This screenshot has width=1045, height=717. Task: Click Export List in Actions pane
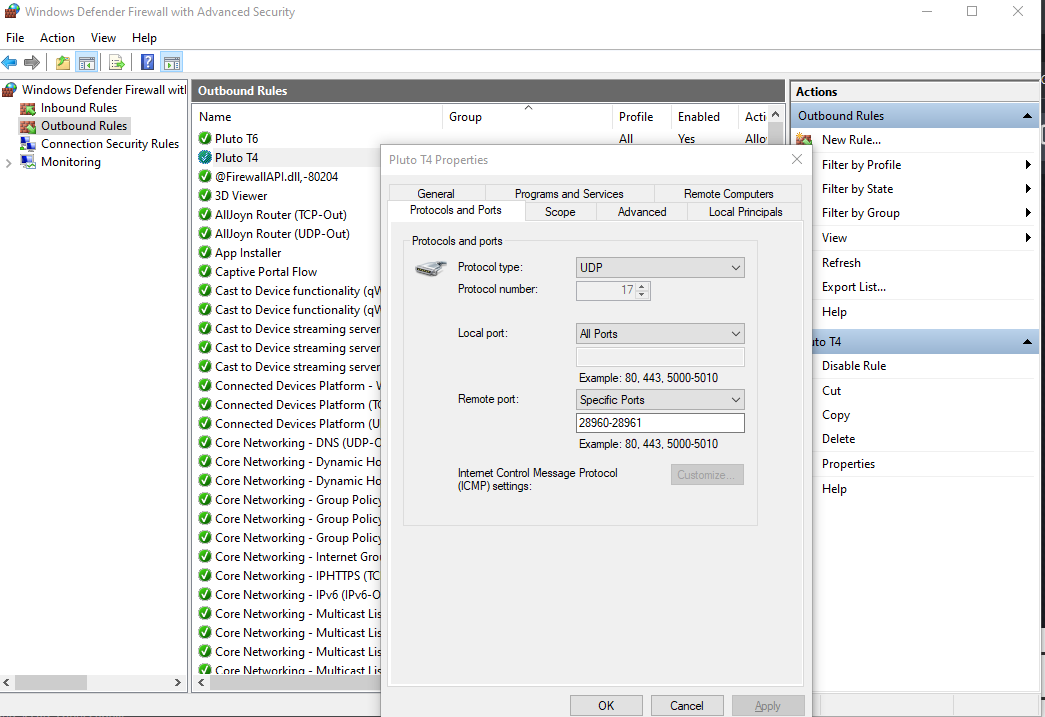coord(854,287)
